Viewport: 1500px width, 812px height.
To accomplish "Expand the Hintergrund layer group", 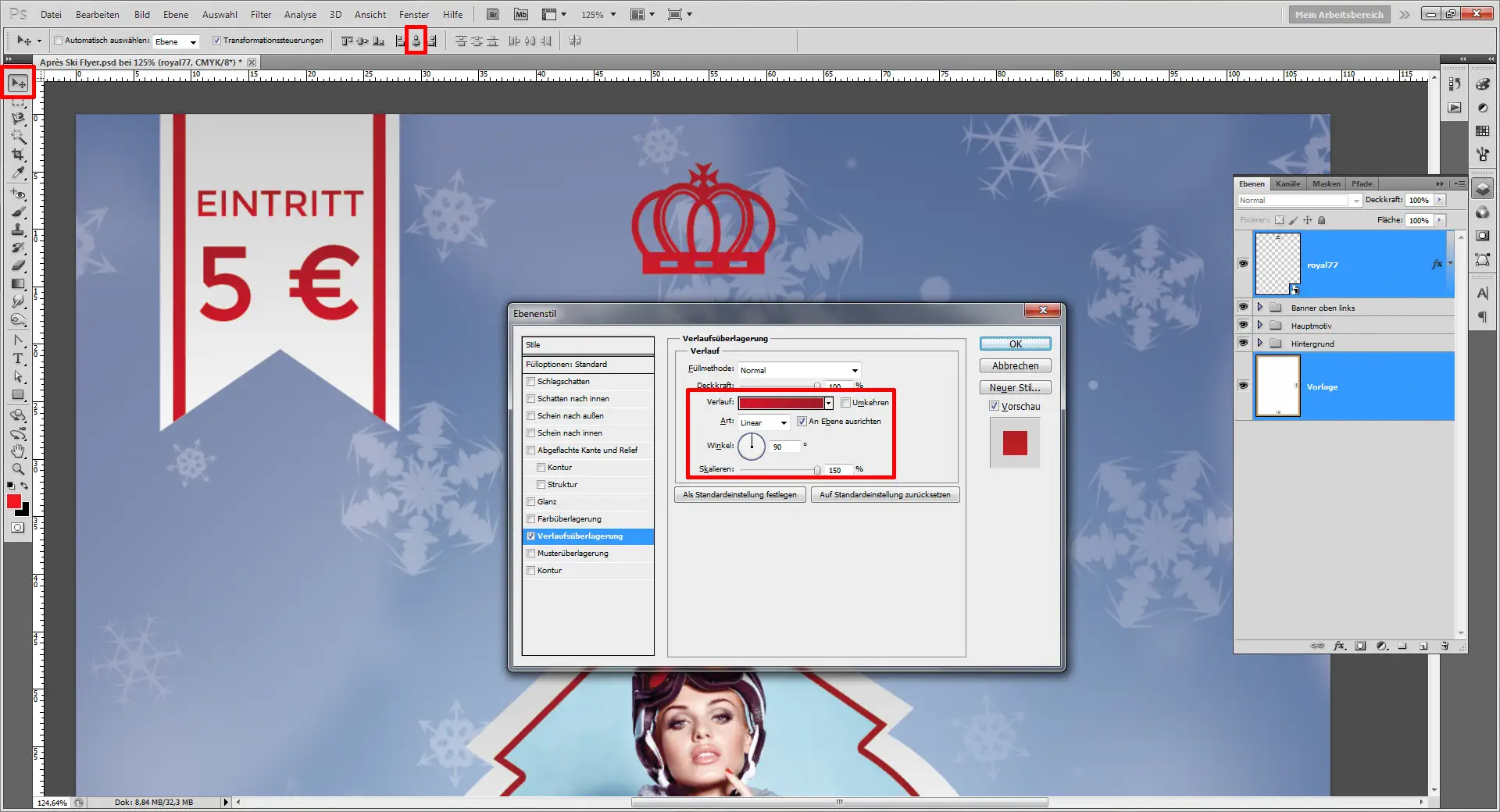I will point(1259,344).
